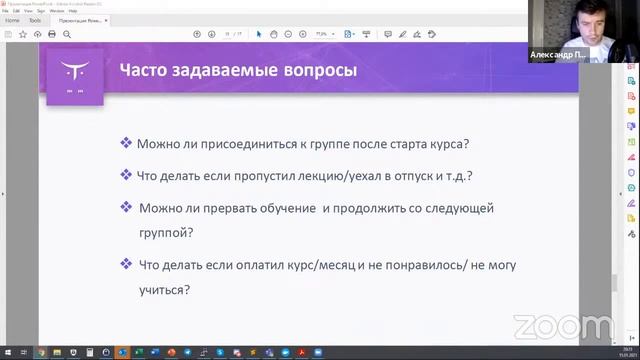Image resolution: width=640 pixels, height=360 pixels.
Task: Open the yellow Comment tool in right pane
Action: coord(631,111)
